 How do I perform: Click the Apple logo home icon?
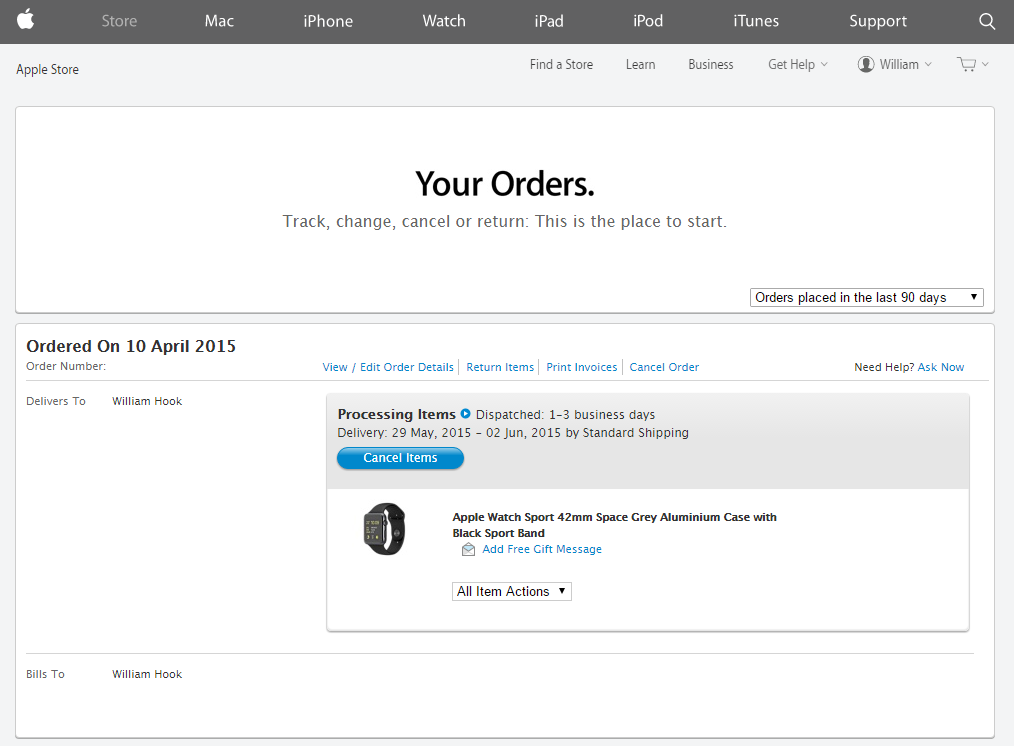[x=25, y=20]
